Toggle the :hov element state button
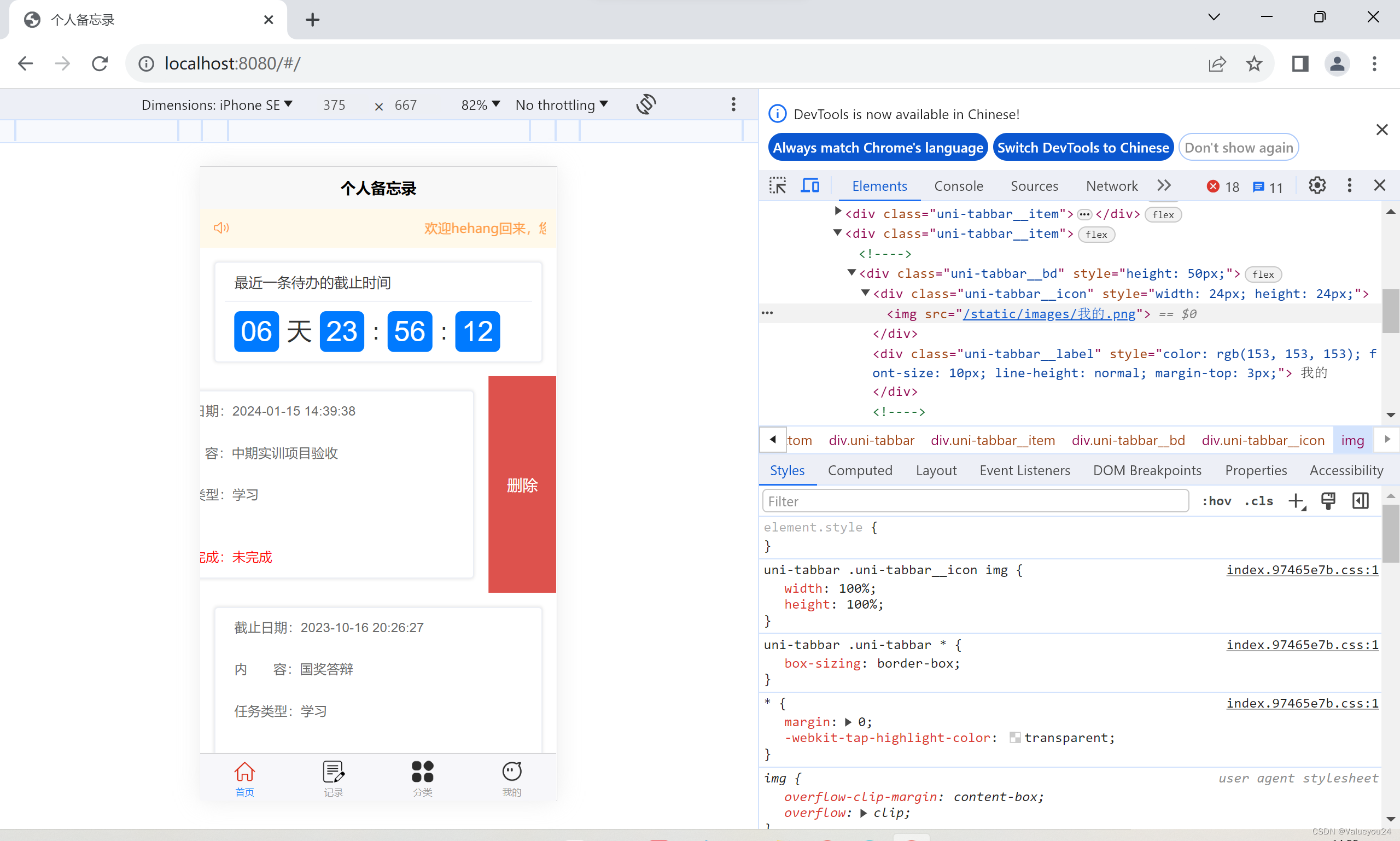The height and width of the screenshot is (841, 1400). (x=1217, y=501)
